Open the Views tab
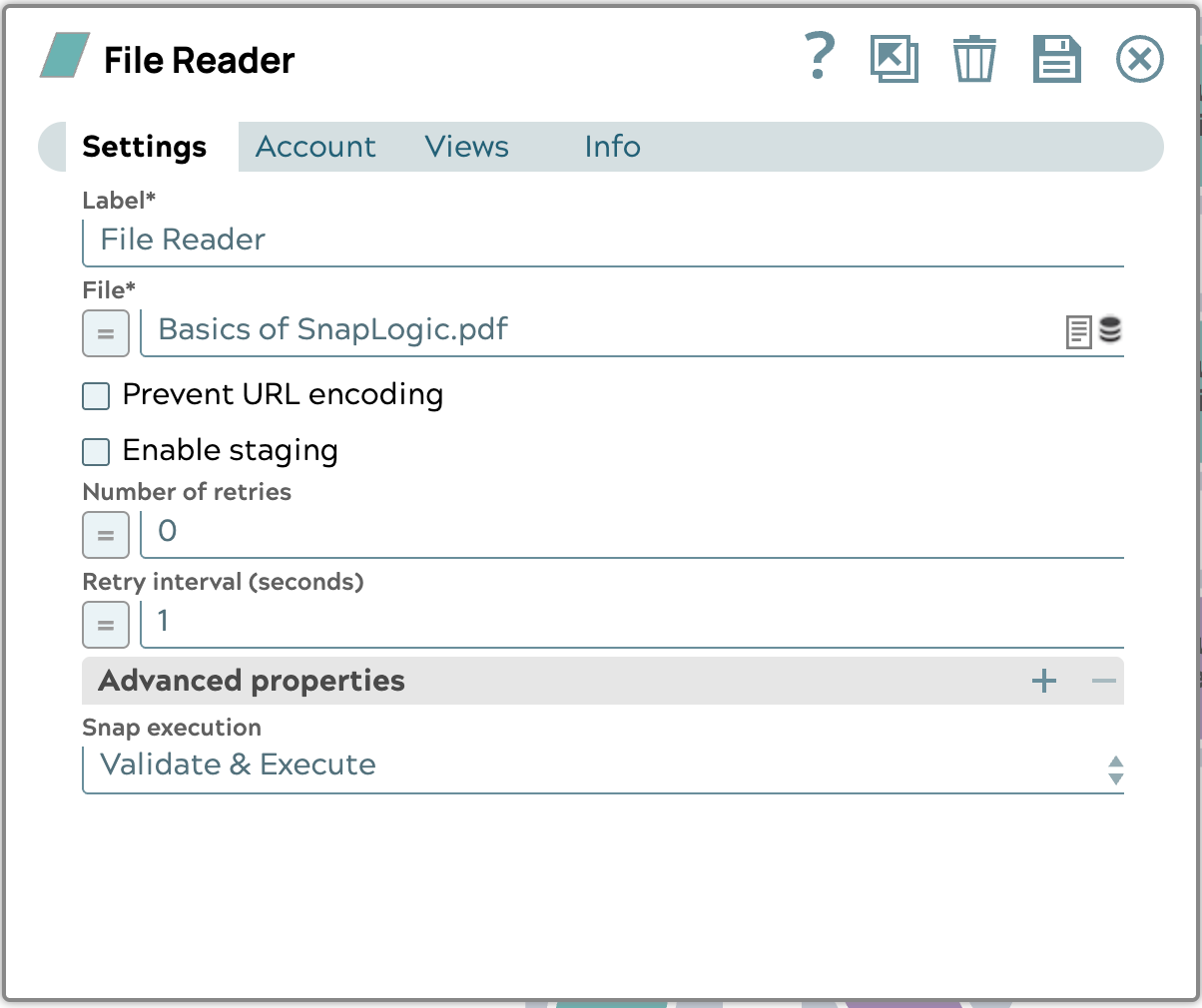This screenshot has width=1202, height=1008. (x=466, y=147)
